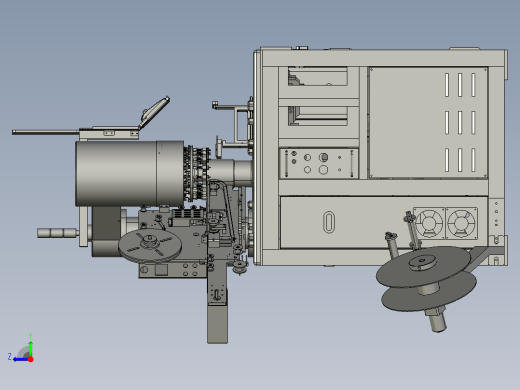
Task: Click the green Y axis arrow of the triad
Action: click(x=30, y=347)
